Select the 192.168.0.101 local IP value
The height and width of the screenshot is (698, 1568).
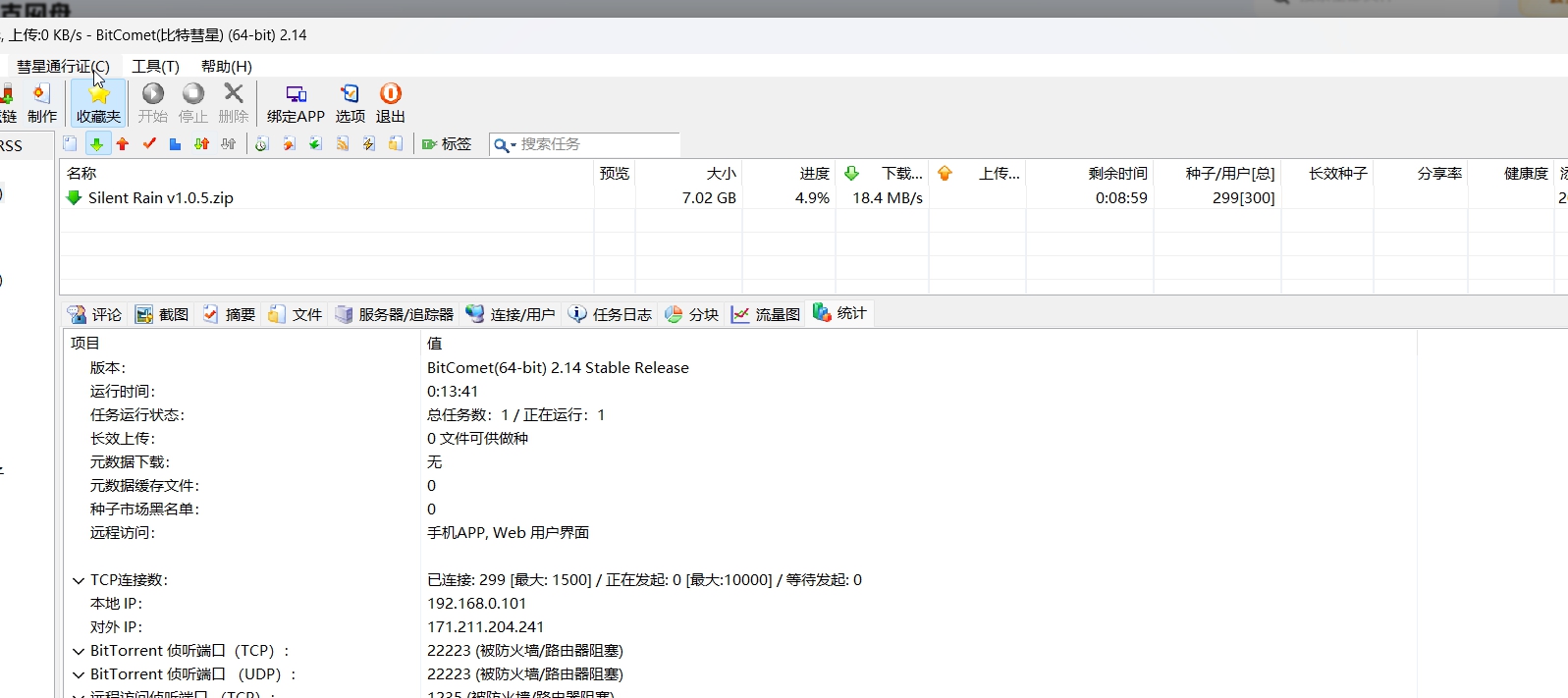[476, 604]
